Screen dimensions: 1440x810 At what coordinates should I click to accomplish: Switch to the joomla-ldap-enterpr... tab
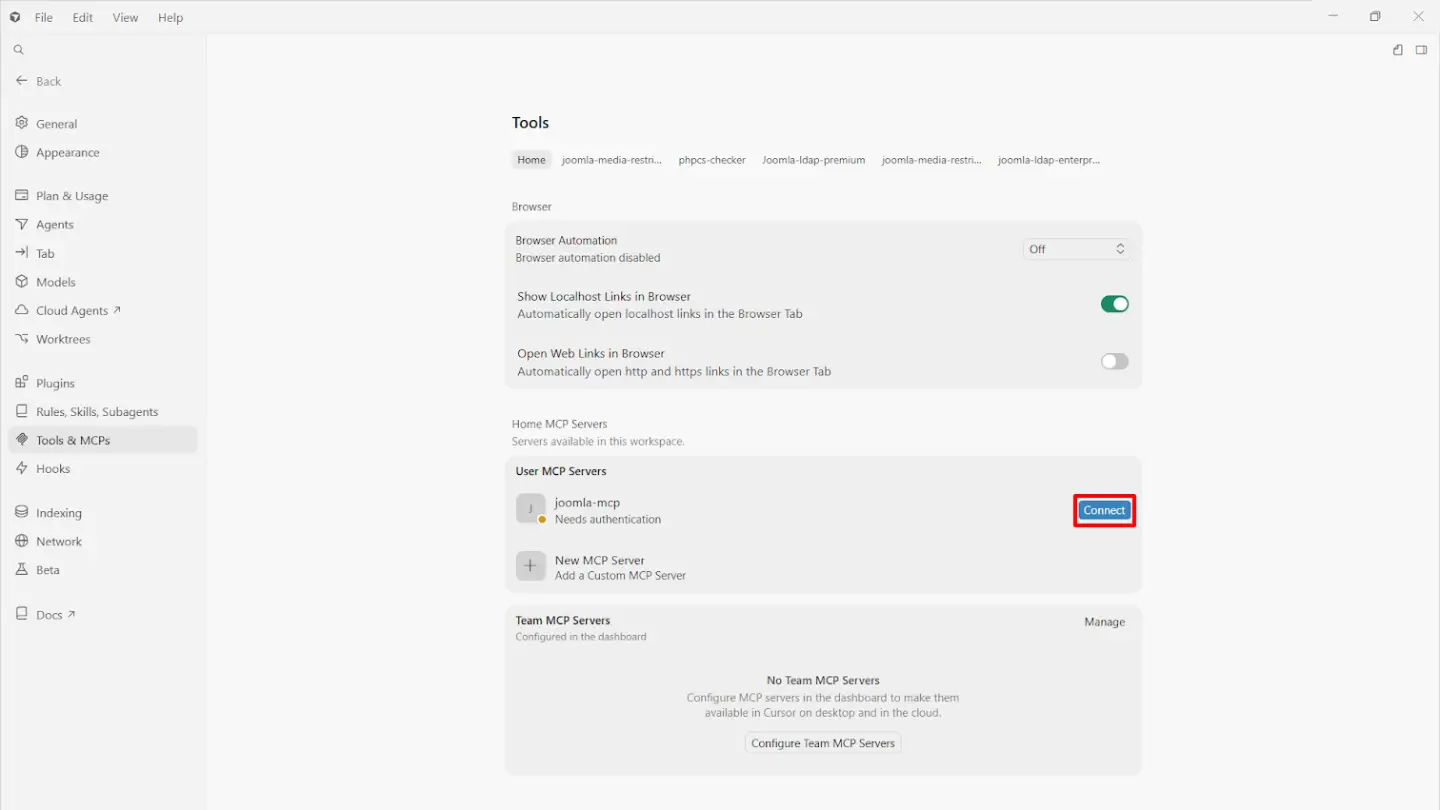(1049, 160)
